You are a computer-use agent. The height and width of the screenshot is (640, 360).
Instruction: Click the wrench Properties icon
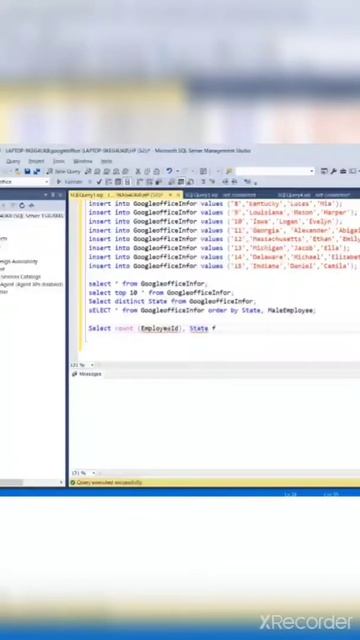coord(333,171)
